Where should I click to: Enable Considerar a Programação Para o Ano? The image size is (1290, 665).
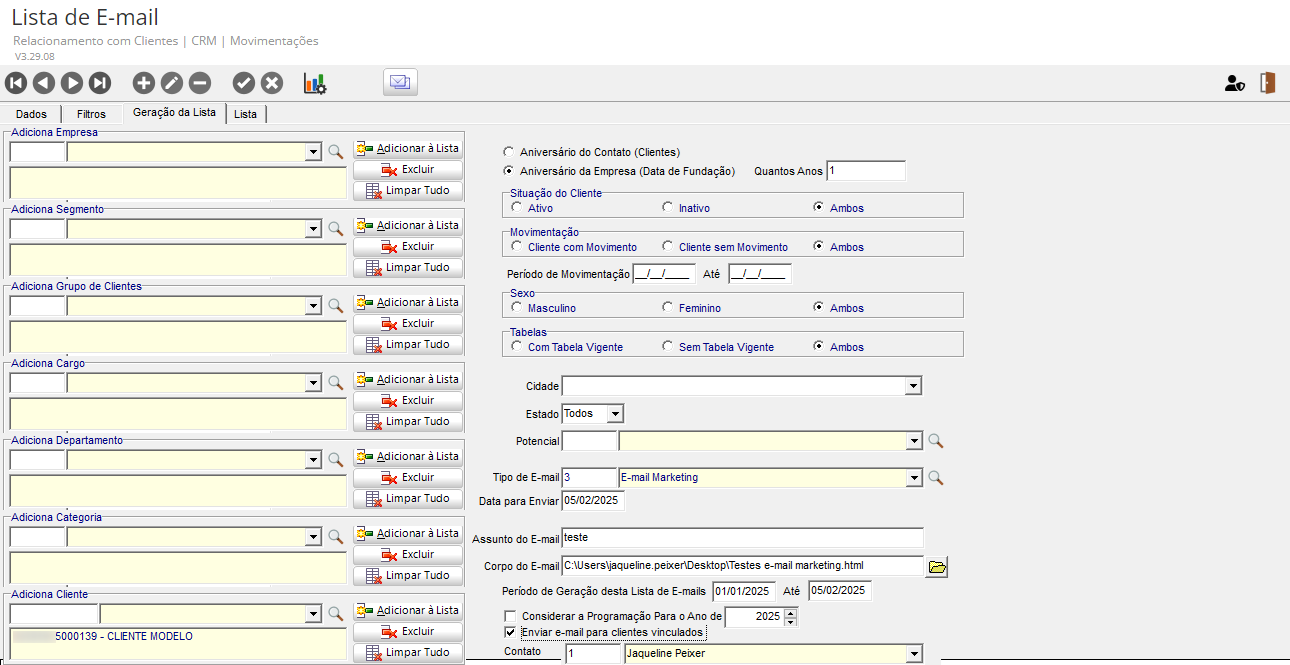point(511,617)
